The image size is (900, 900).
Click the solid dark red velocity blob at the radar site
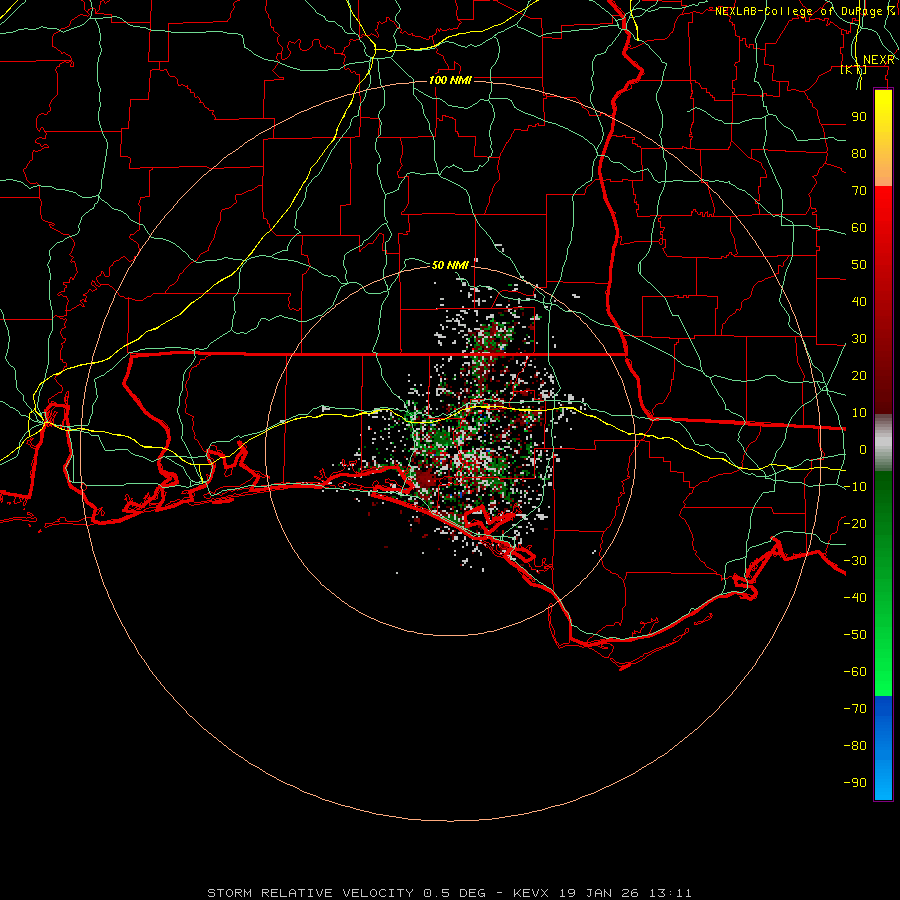pyautogui.click(x=425, y=478)
